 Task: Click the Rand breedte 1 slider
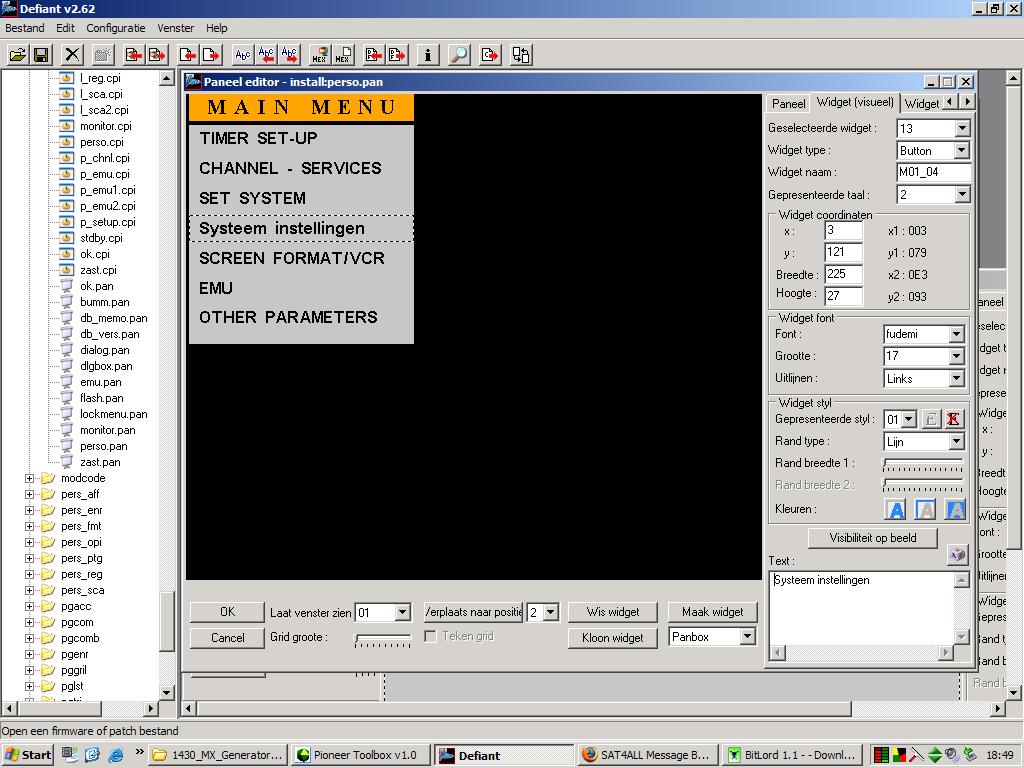click(x=923, y=464)
